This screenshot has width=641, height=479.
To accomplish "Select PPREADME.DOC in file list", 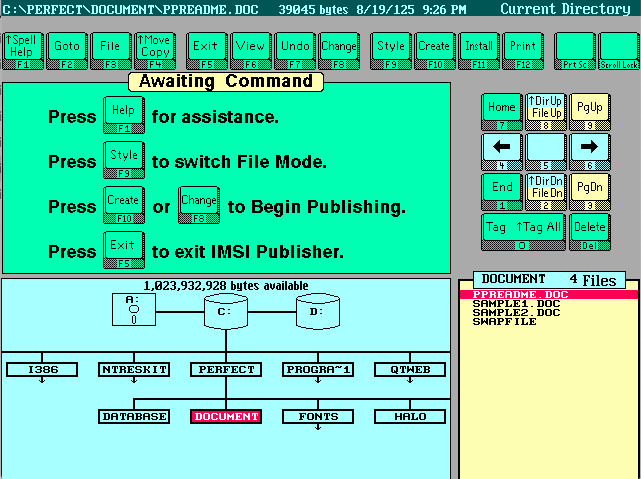I will pos(549,294).
